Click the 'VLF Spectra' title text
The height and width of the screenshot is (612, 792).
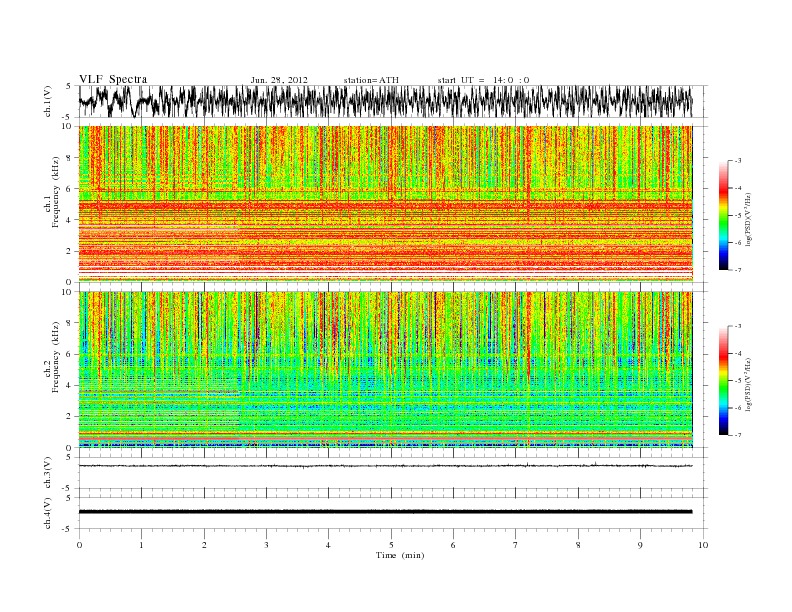(x=113, y=79)
